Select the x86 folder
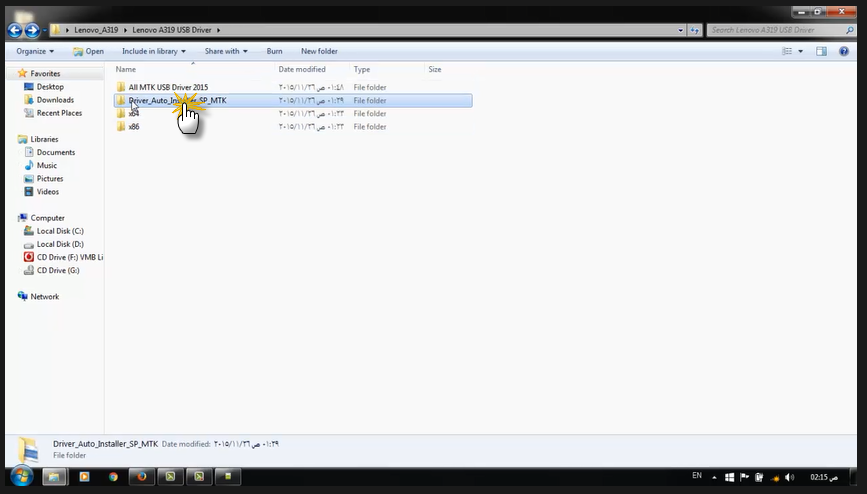This screenshot has width=867, height=494. (293, 127)
